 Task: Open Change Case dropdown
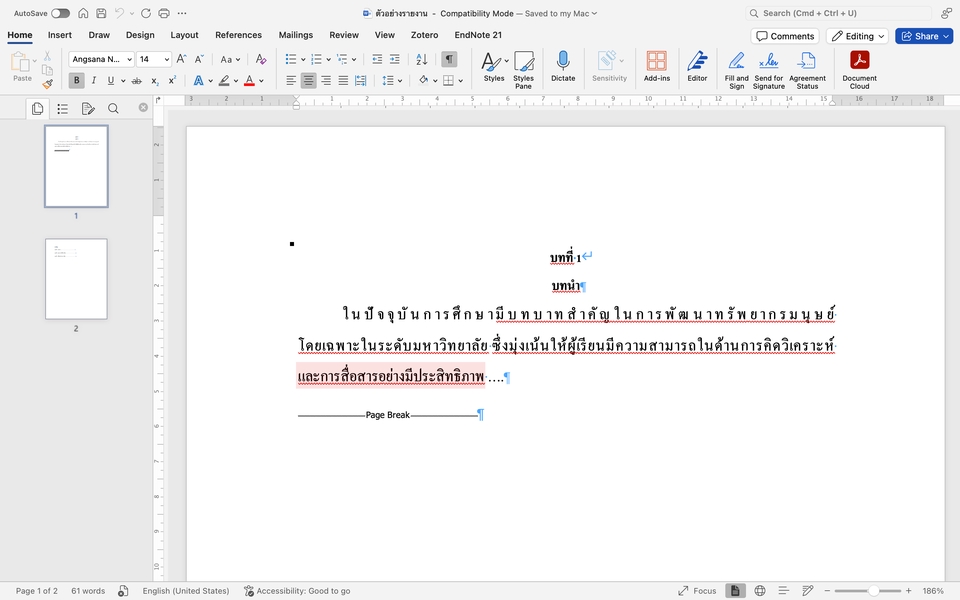coord(230,59)
